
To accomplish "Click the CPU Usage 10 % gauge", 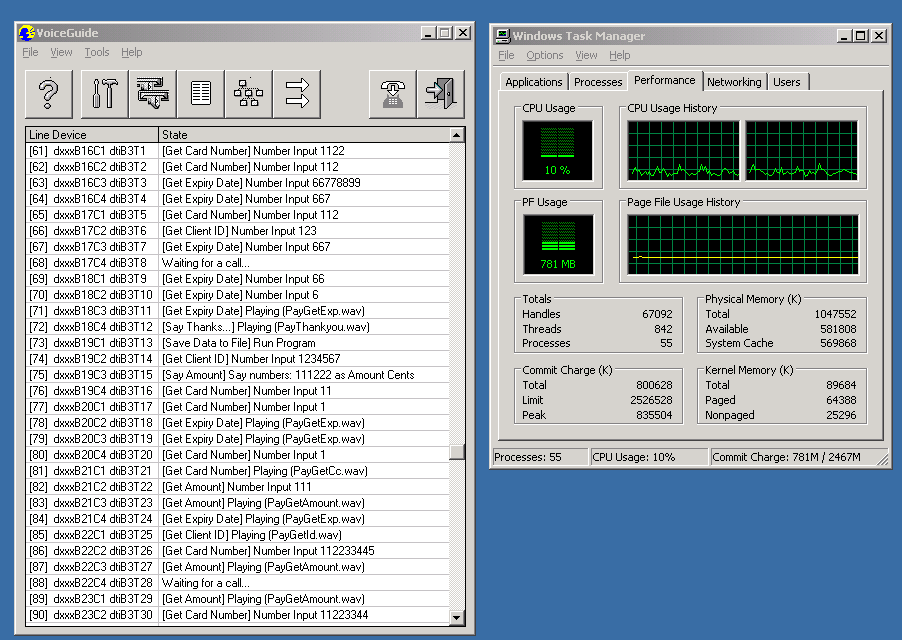I will point(557,150).
